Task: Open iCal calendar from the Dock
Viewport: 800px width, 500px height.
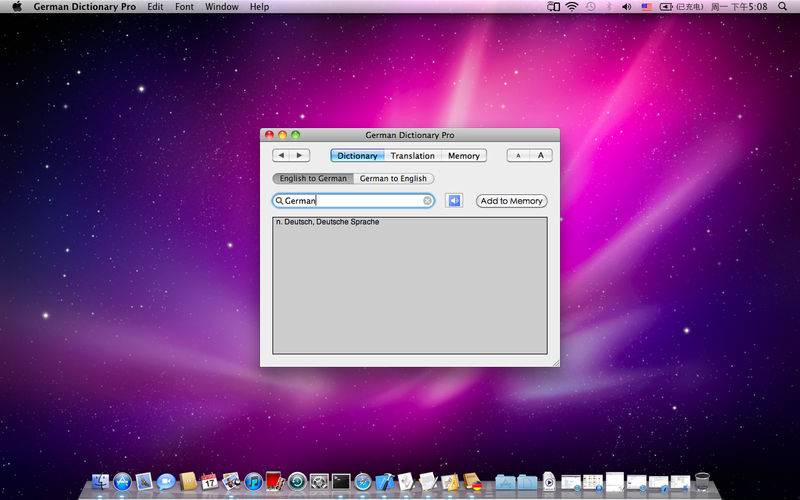Action: 209,481
